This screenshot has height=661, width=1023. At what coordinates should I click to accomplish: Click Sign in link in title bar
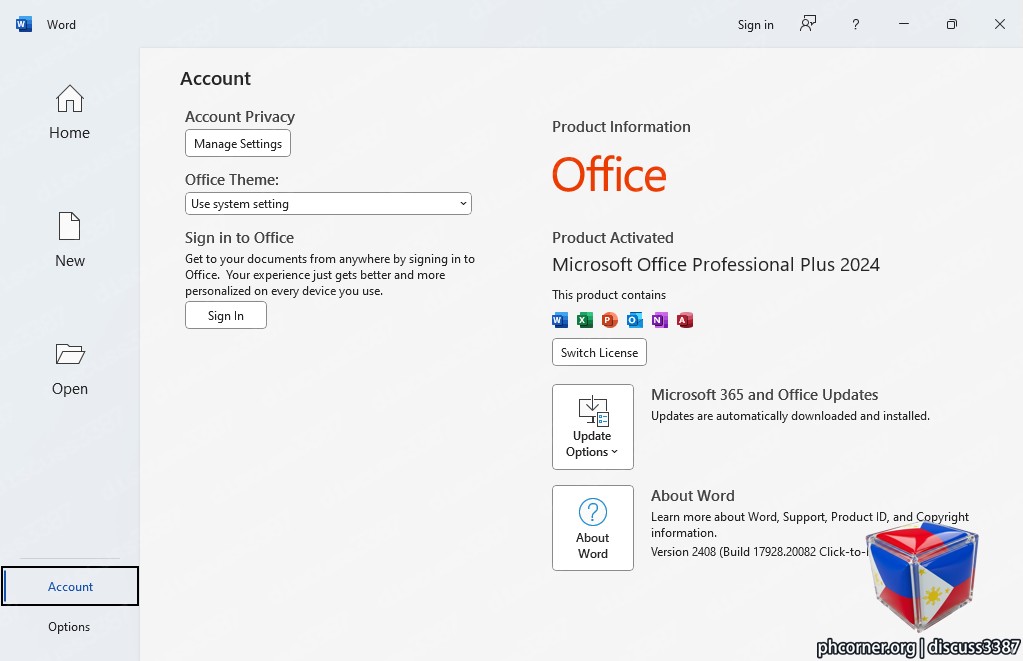pos(756,25)
